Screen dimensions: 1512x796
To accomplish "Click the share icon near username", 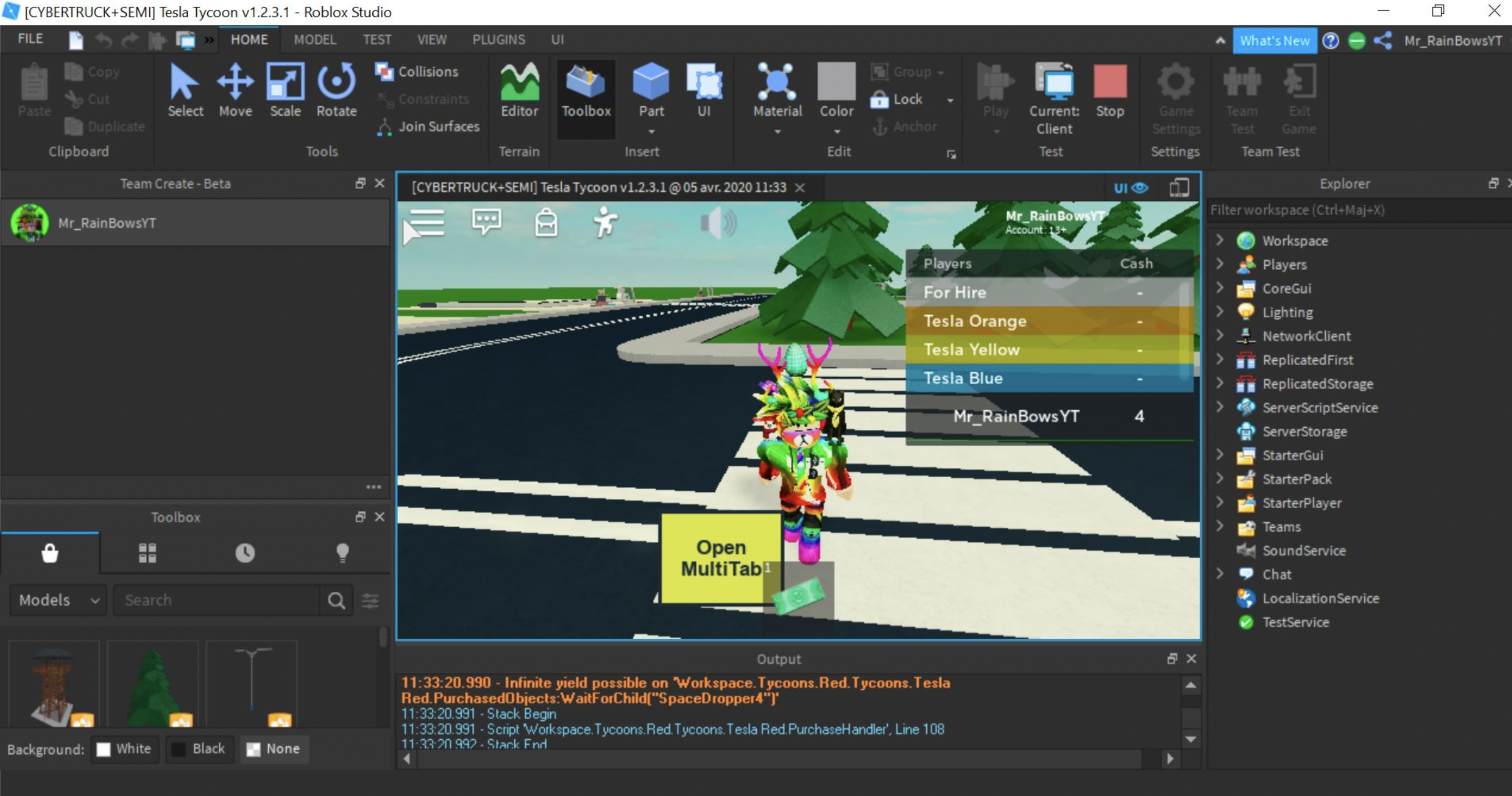I will point(1382,41).
